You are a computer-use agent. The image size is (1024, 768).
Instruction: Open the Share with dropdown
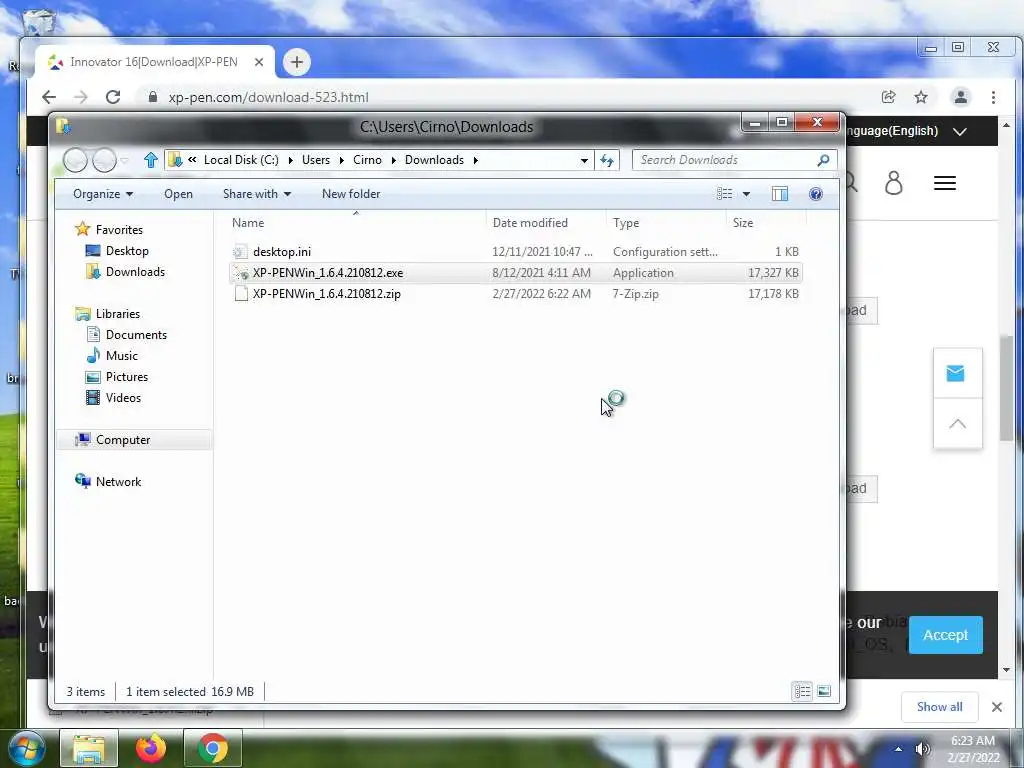pos(257,194)
